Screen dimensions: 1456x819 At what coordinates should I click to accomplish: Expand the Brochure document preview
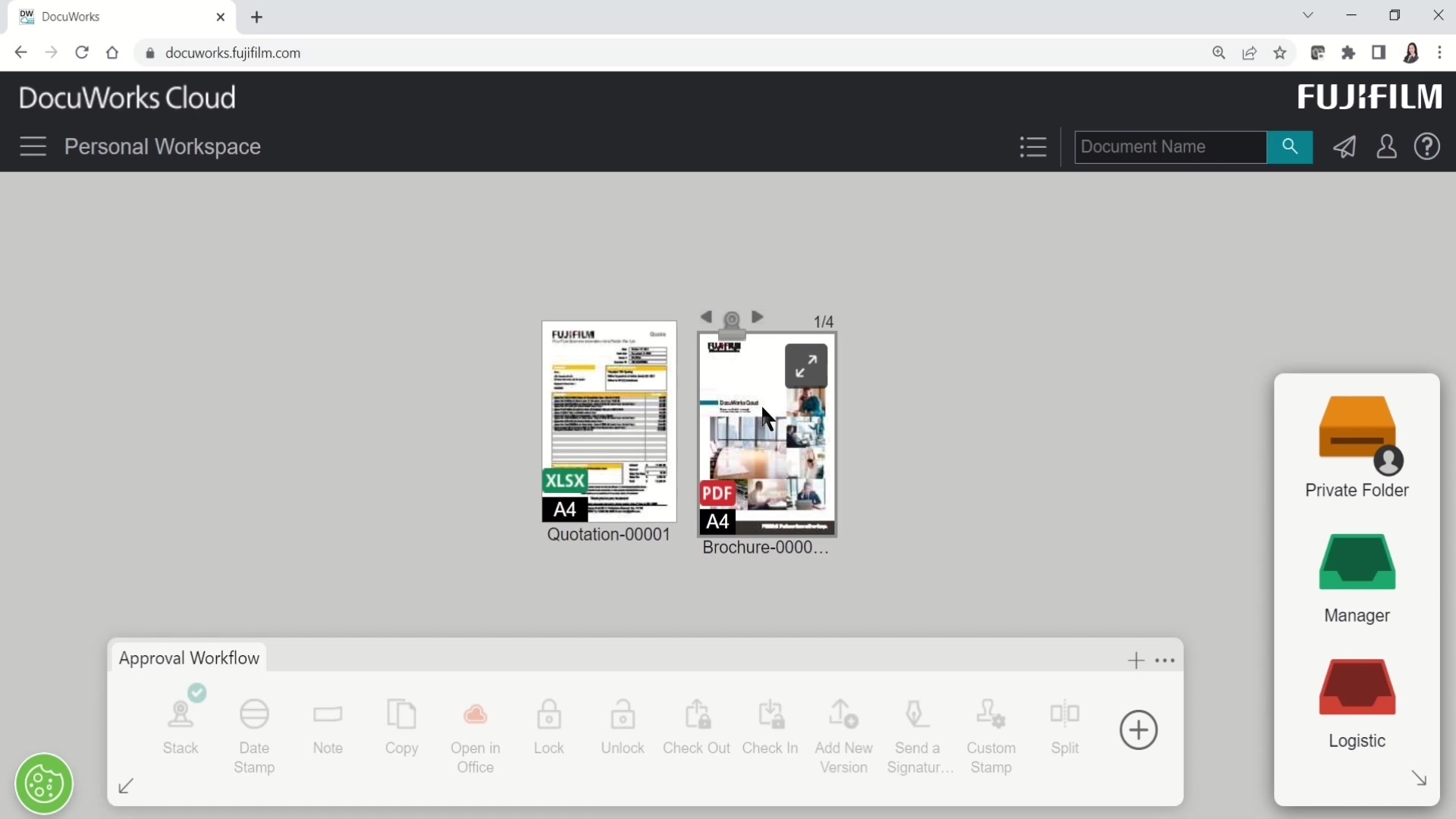(x=805, y=366)
